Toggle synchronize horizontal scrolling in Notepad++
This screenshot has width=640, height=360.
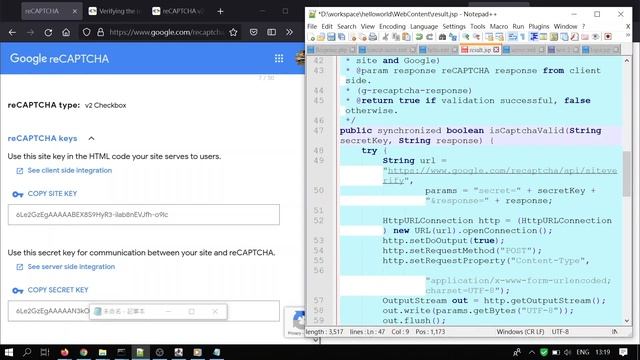500,37
